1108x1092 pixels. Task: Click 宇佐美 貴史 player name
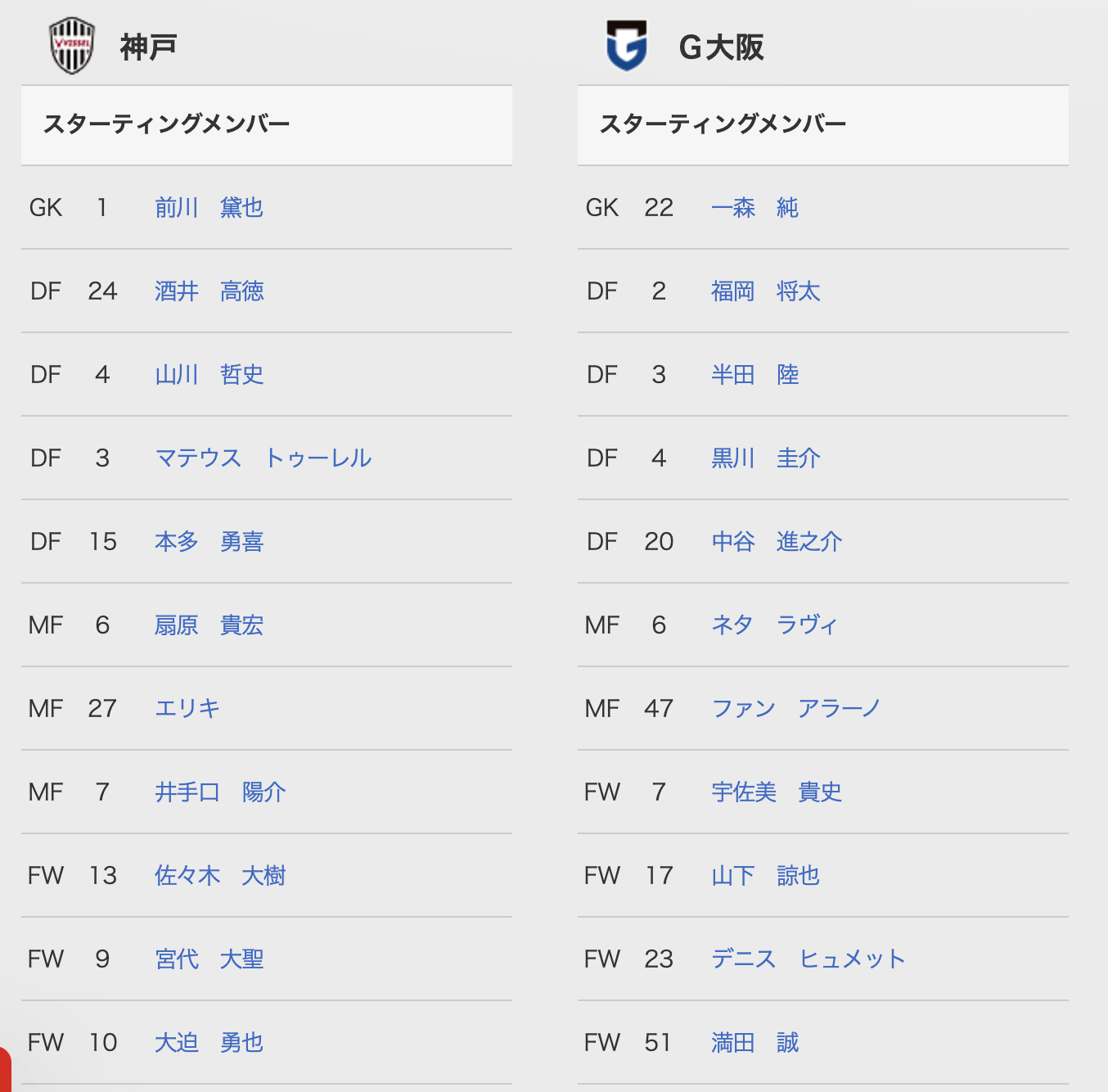pos(777,792)
